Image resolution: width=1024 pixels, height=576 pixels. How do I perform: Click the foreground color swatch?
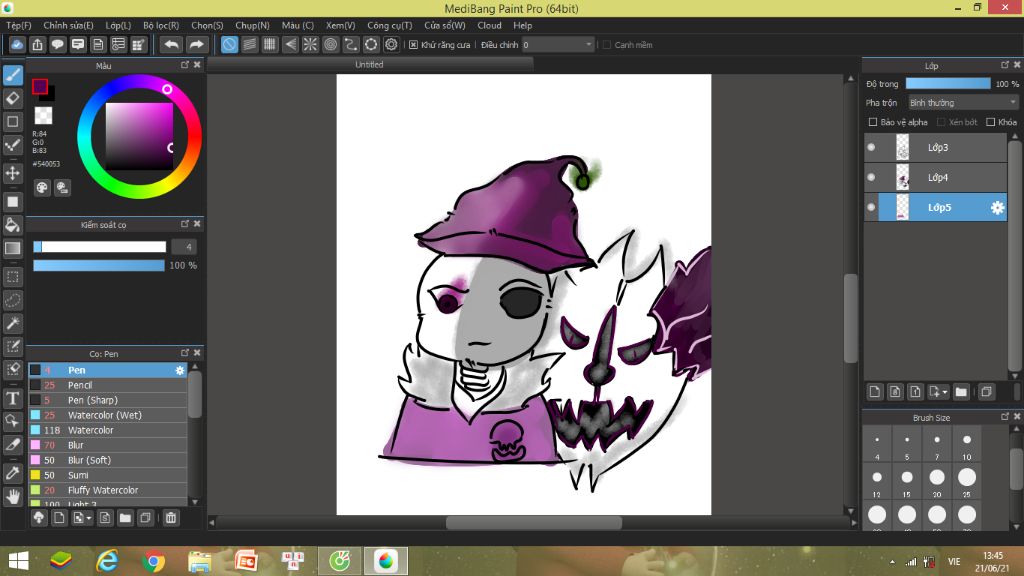[40, 86]
